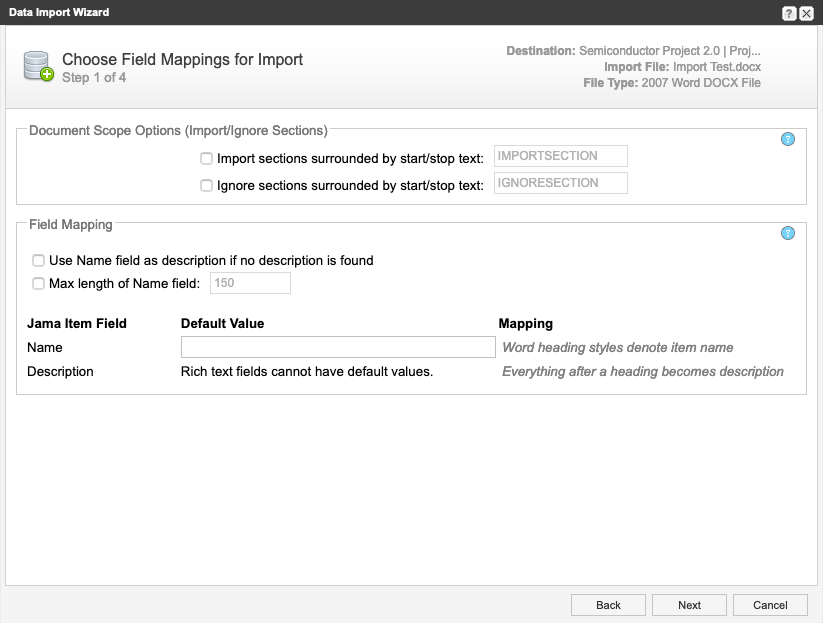Viewport: 823px width, 623px height.
Task: Click the max length field showing 150
Action: 250,283
